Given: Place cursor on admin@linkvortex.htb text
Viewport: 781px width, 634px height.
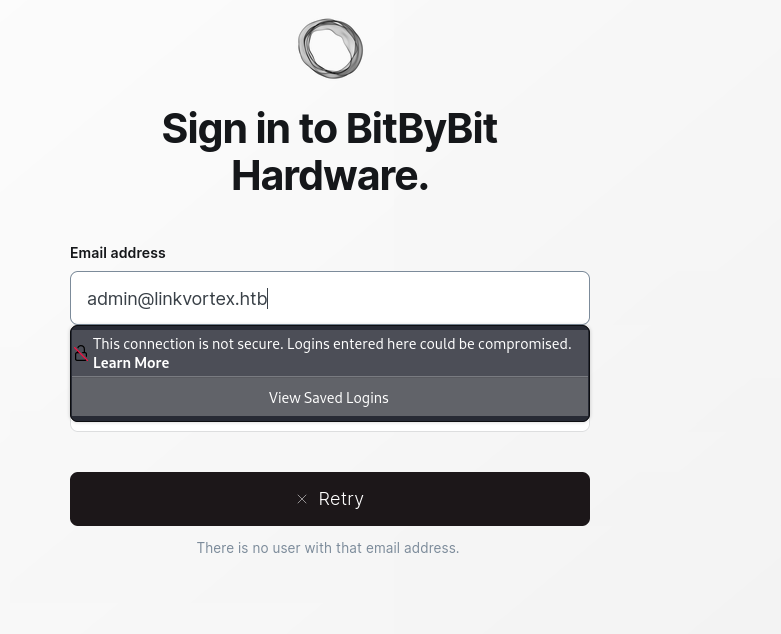Looking at the screenshot, I should click(177, 299).
